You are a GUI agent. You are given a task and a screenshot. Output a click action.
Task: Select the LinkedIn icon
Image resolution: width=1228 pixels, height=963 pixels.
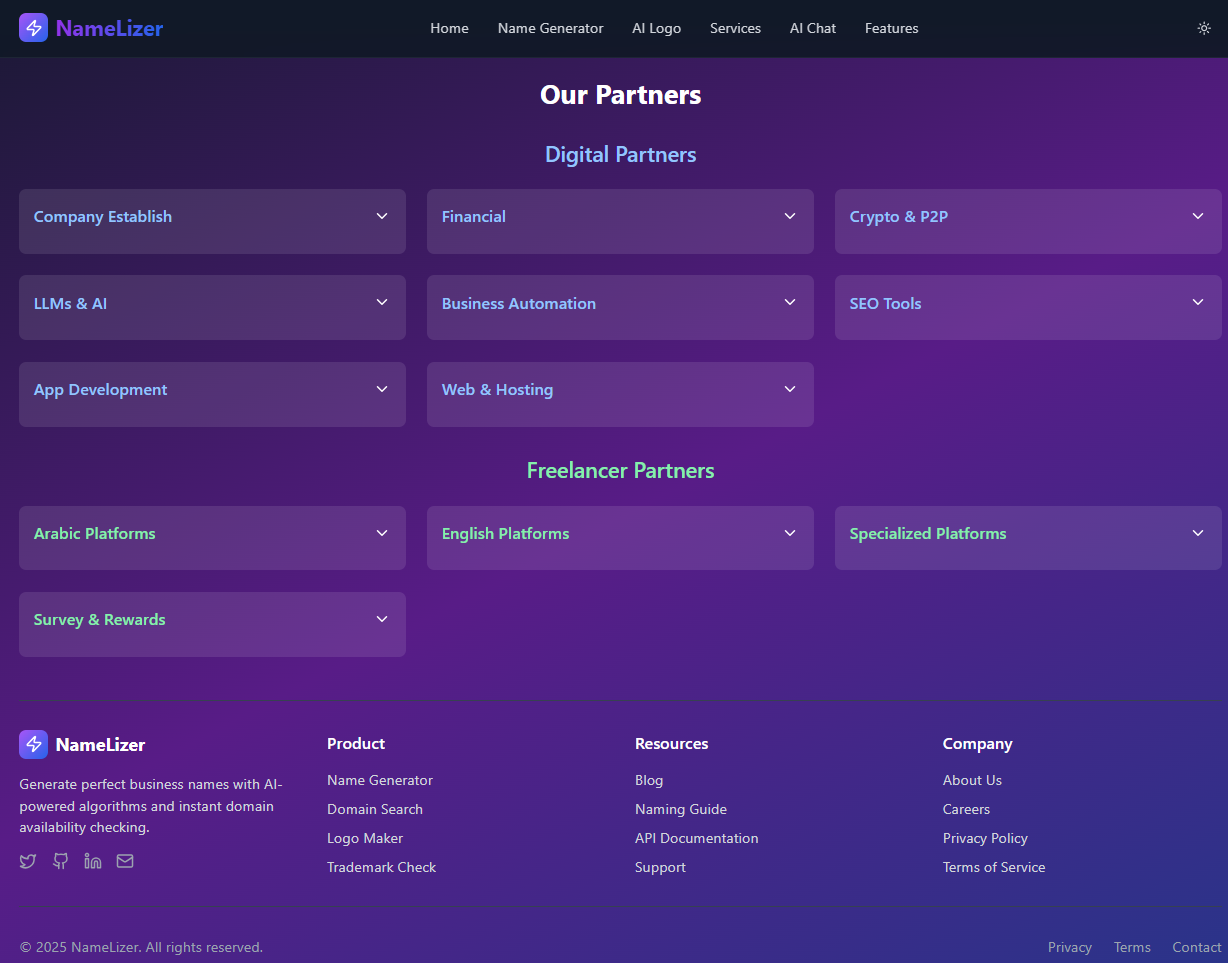coord(92,861)
